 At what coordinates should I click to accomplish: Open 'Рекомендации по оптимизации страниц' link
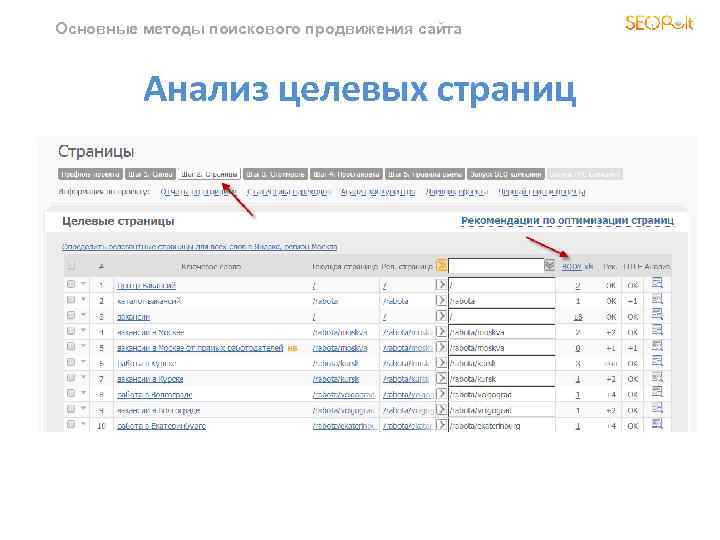coord(568,221)
